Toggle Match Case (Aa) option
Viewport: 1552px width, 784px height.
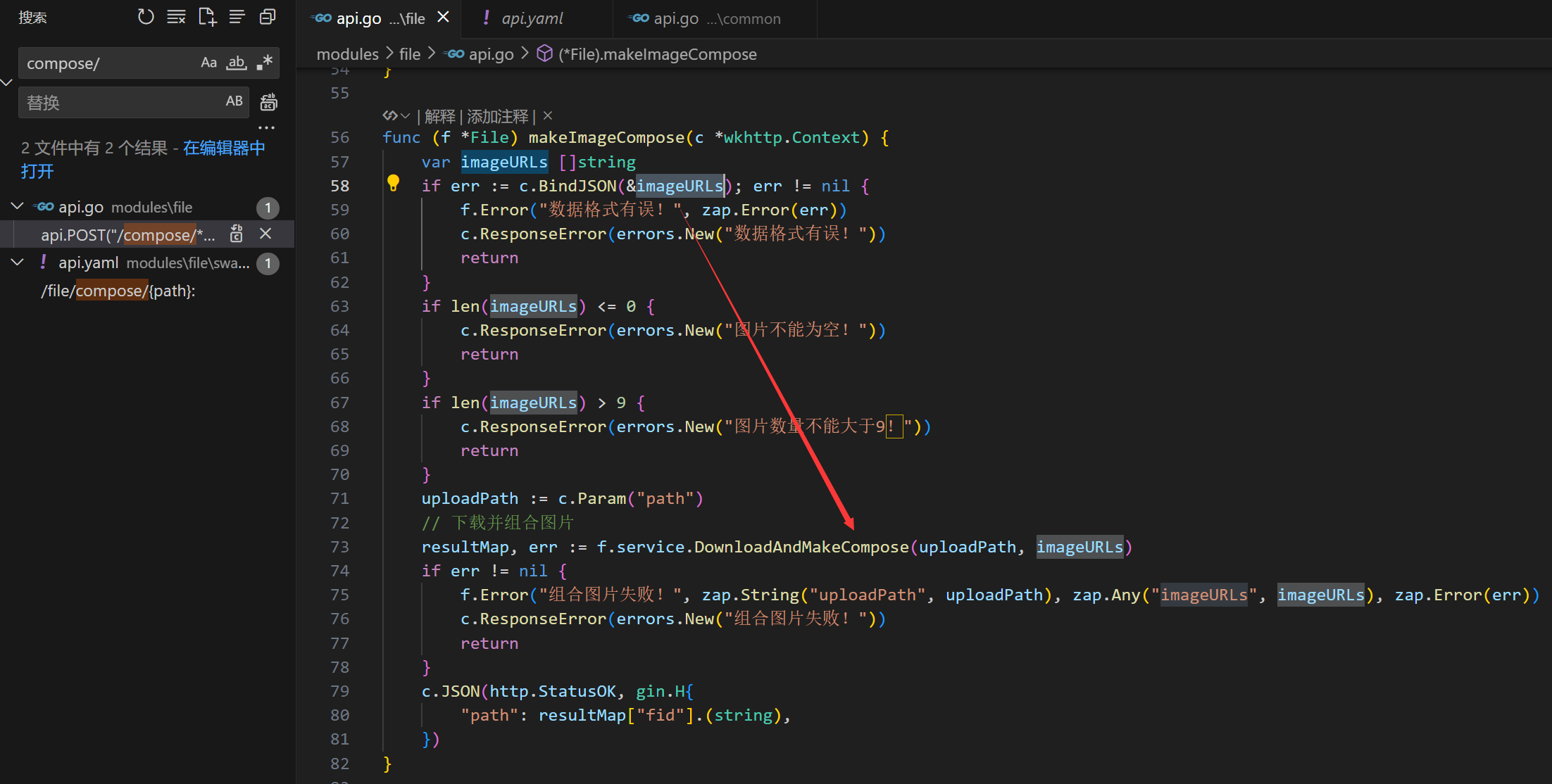point(208,63)
